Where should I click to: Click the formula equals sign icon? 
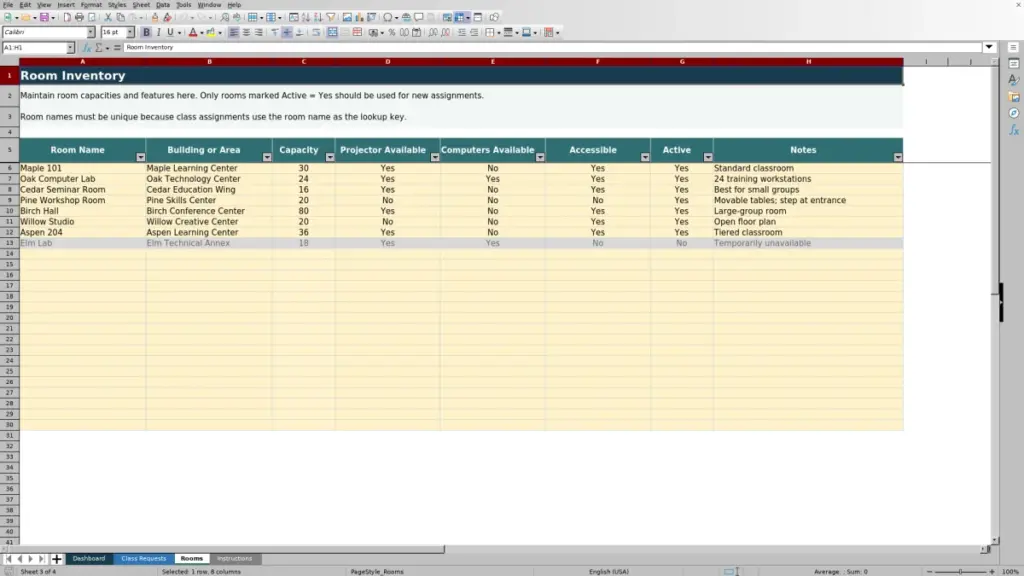(x=117, y=47)
